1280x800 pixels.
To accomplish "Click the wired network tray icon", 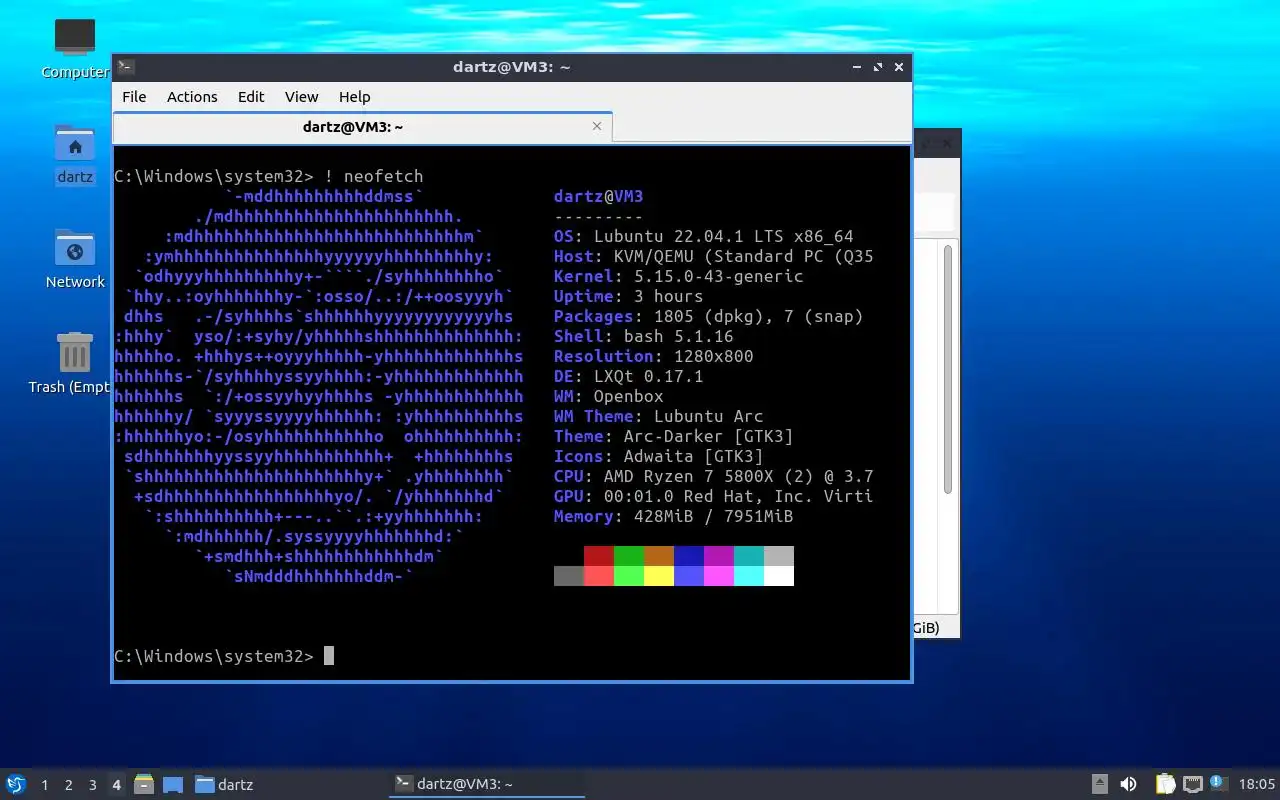I will (1192, 784).
